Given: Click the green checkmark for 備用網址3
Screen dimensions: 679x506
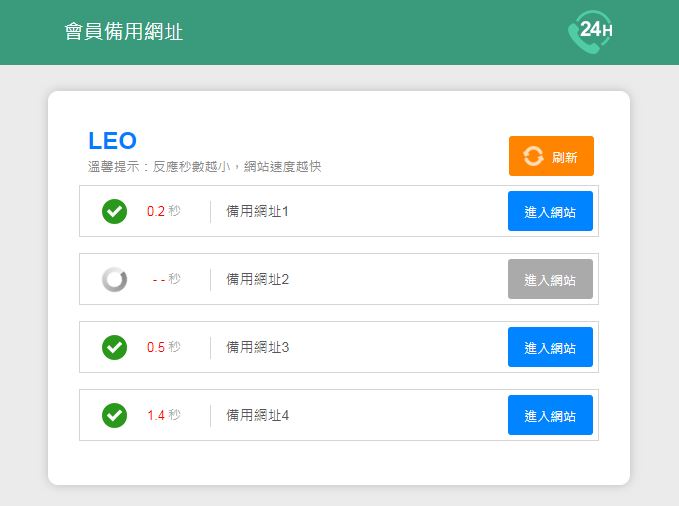Looking at the screenshot, I should tap(115, 347).
